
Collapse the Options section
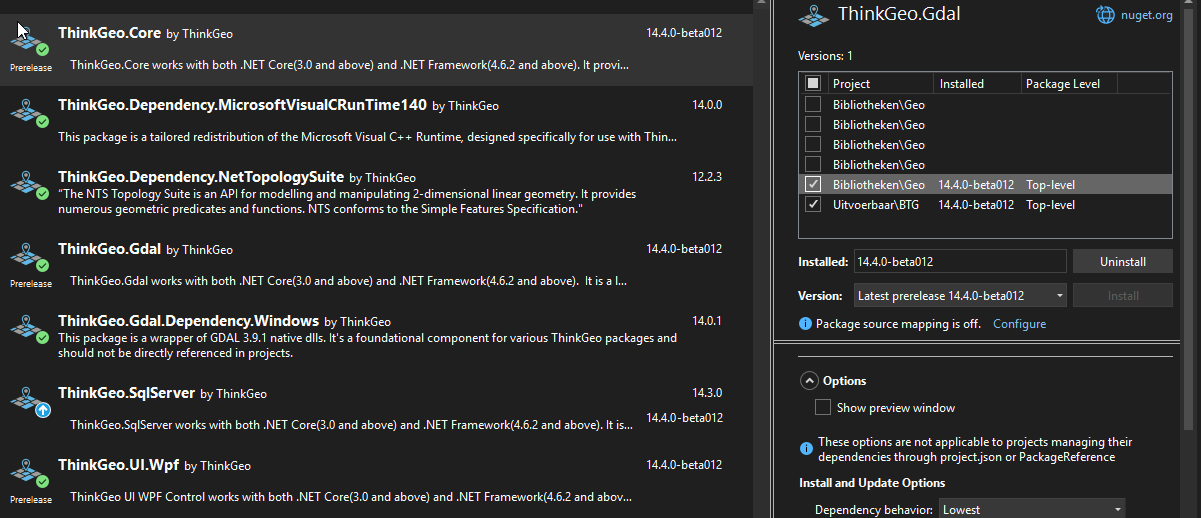pos(808,381)
